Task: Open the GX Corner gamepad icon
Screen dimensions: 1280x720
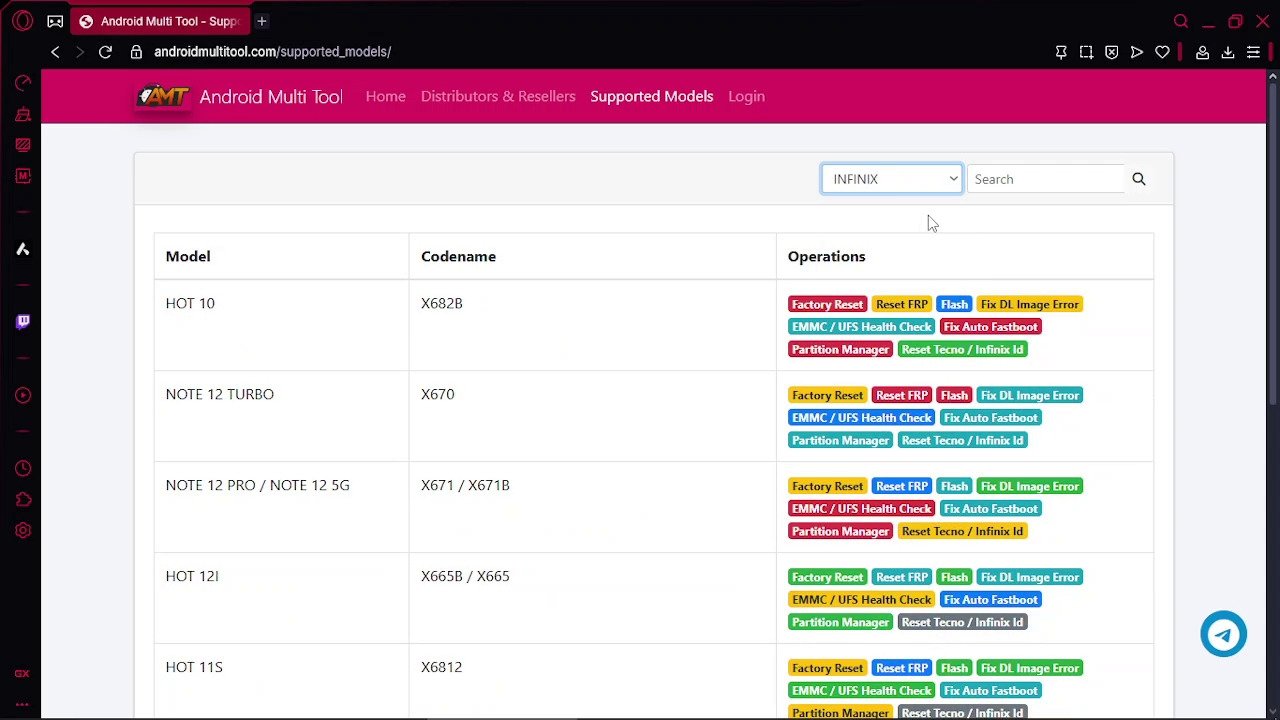Action: 55,21
